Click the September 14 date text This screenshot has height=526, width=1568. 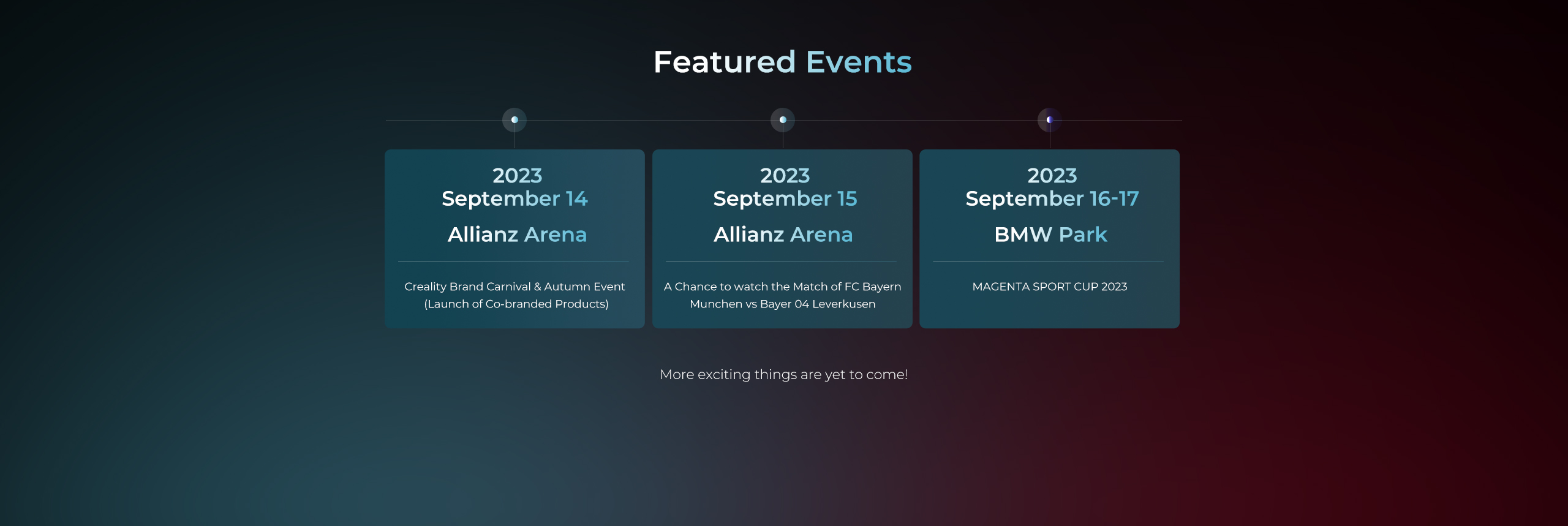(x=514, y=198)
